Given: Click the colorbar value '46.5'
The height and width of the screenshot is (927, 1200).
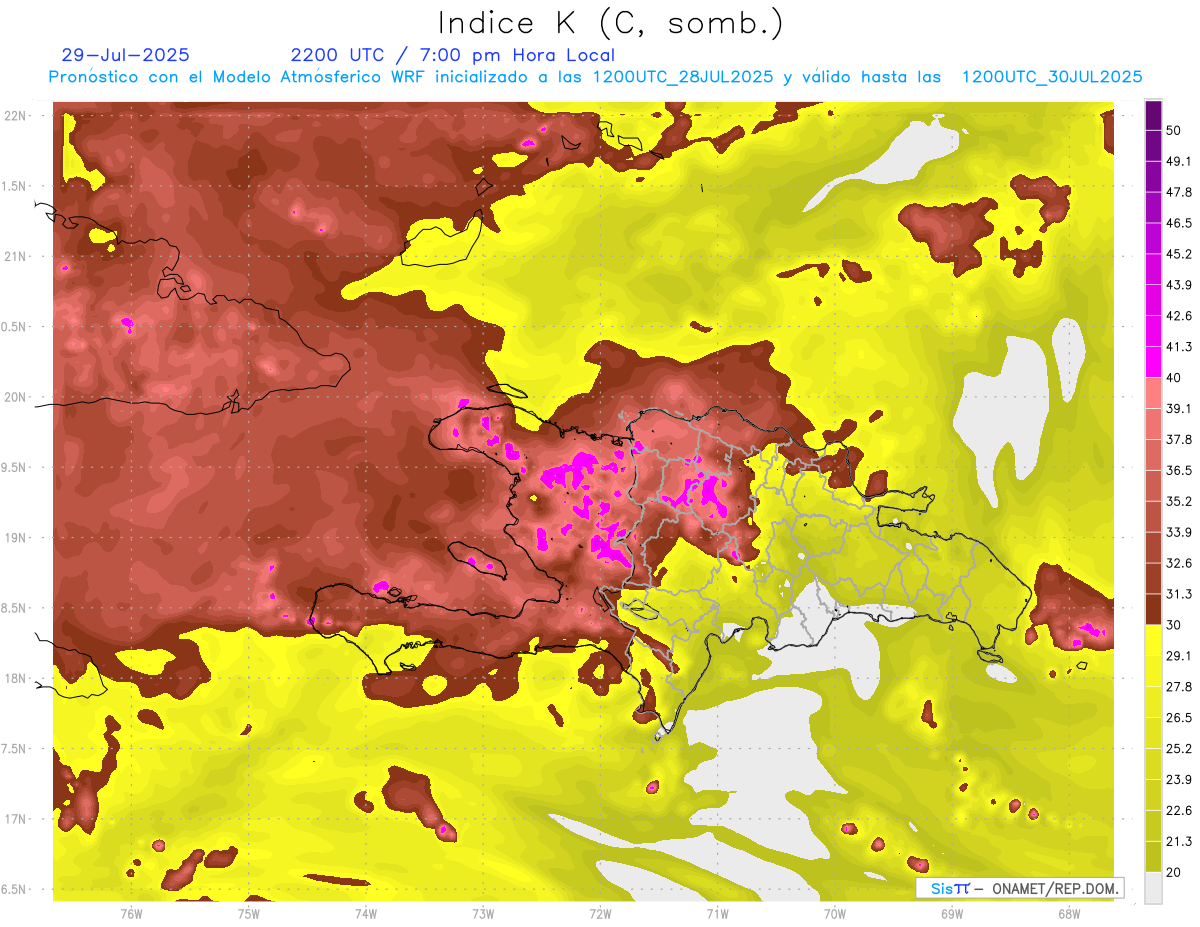Looking at the screenshot, I should (x=1179, y=223).
